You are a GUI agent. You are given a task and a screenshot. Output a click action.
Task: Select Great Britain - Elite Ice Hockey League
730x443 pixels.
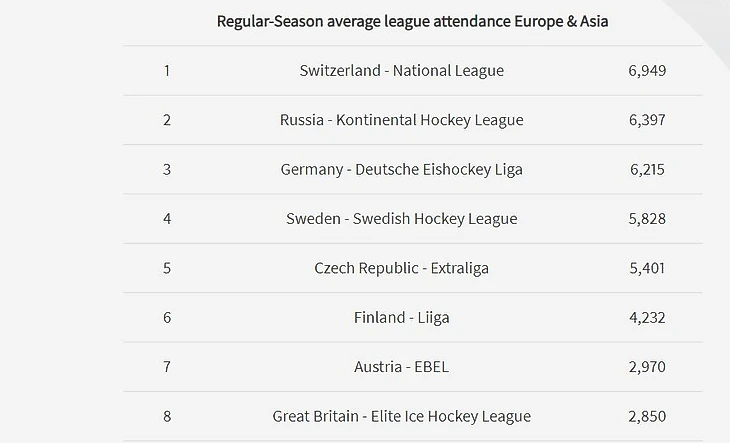[x=401, y=416]
